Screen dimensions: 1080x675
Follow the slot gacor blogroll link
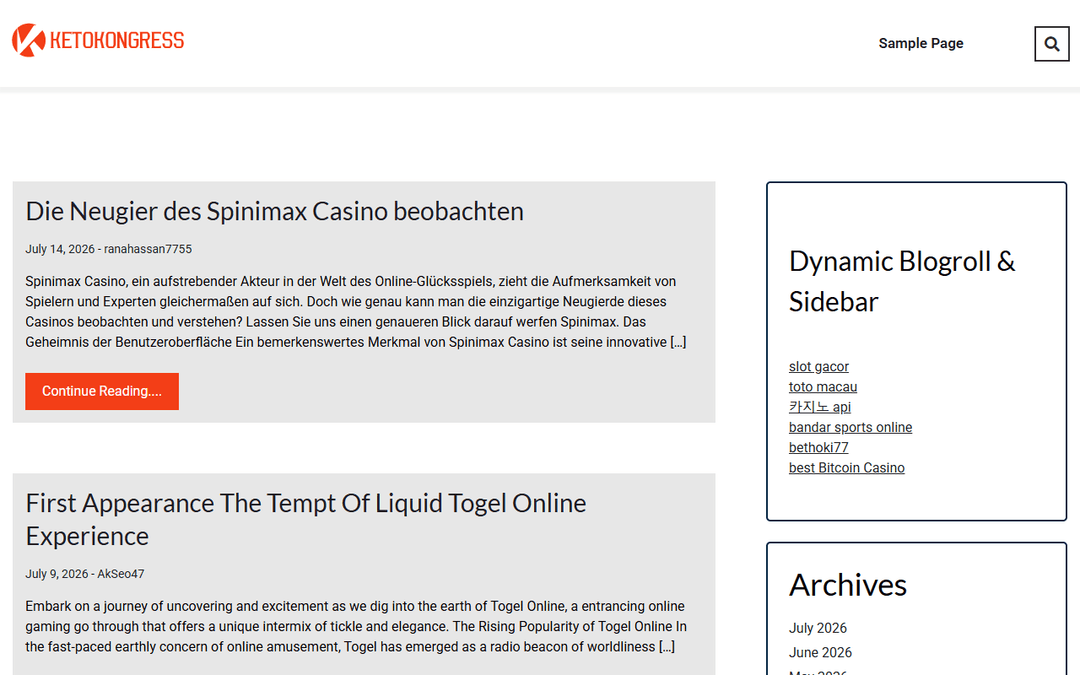818,366
